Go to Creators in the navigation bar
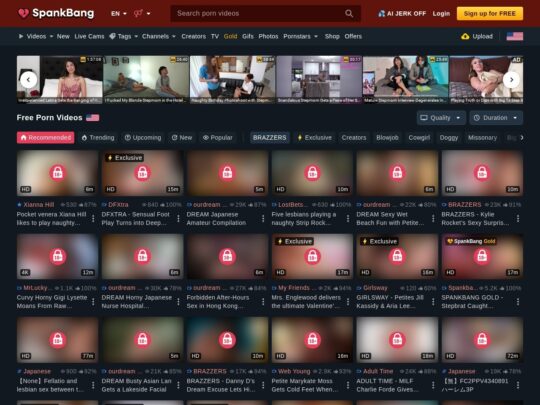540x405 pixels. tap(194, 36)
